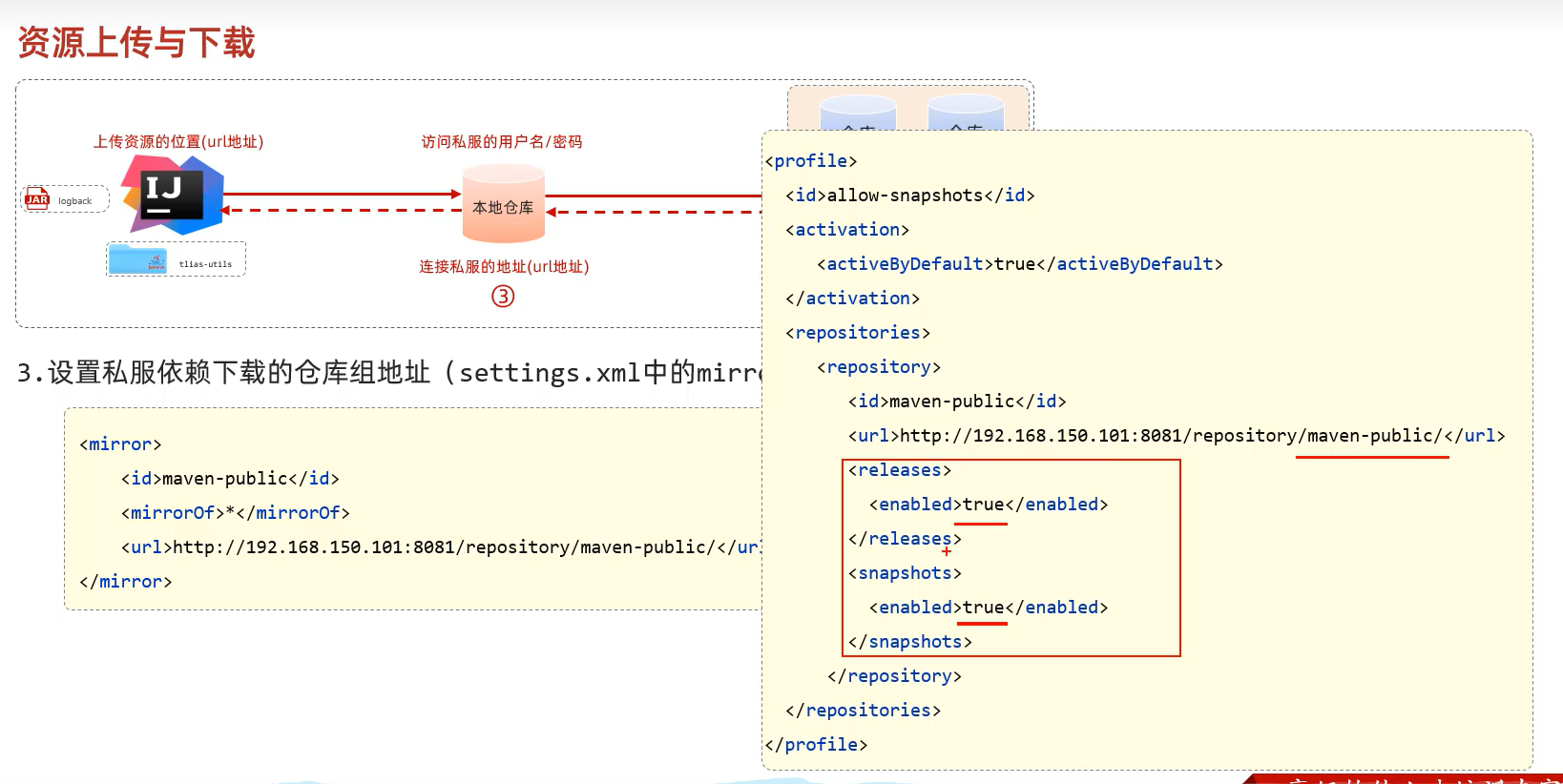Click the repository url line in profile
Image resolution: width=1563 pixels, height=784 pixels.
[1177, 436]
